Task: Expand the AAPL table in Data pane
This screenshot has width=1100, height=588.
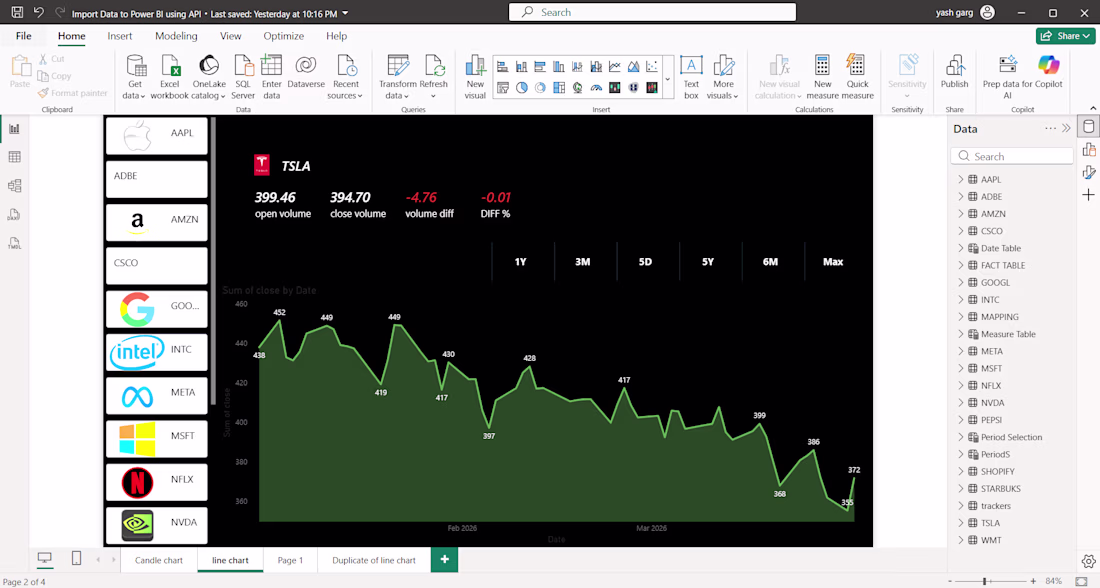Action: coord(960,180)
